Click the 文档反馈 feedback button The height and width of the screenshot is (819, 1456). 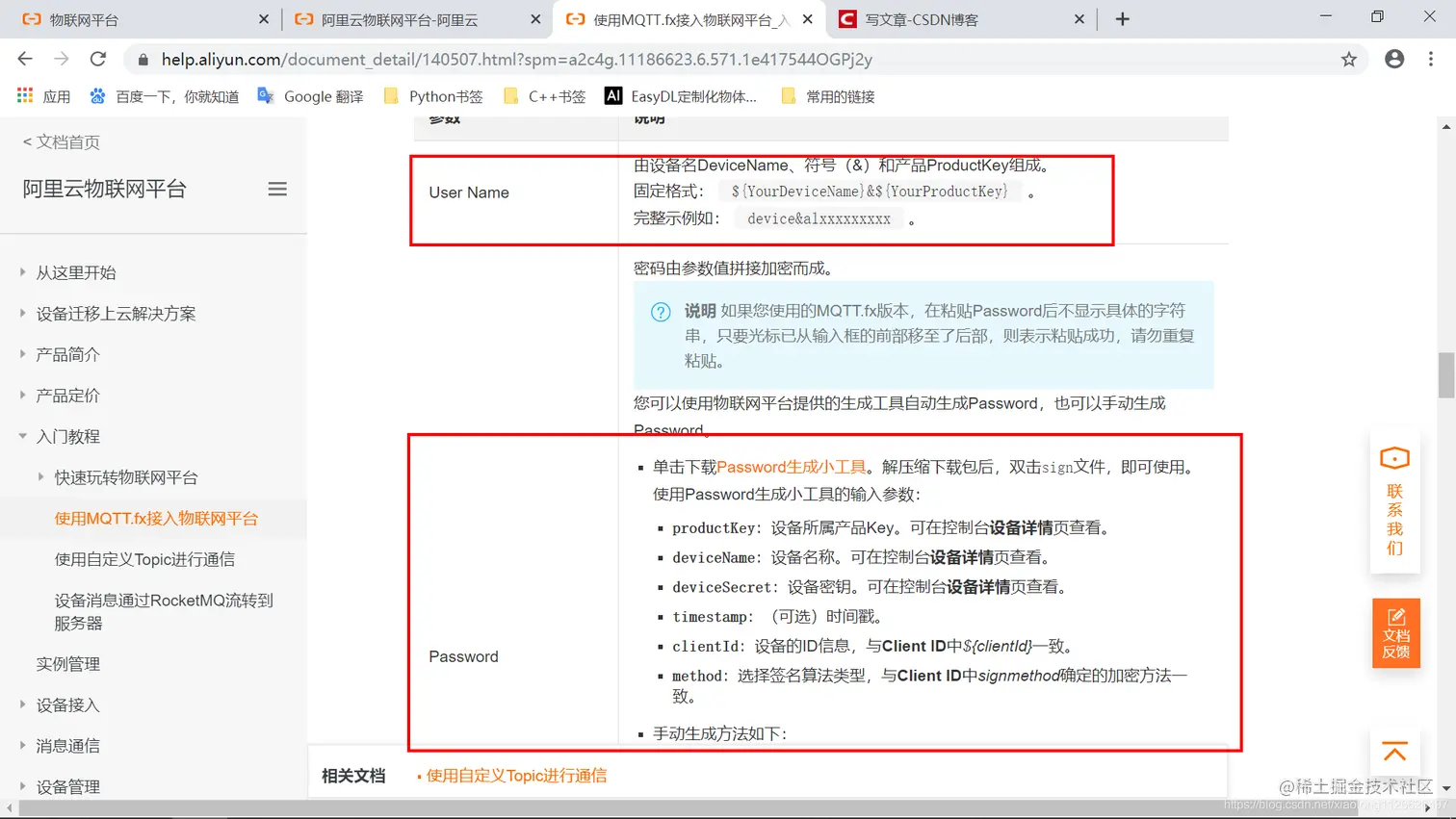[1395, 632]
